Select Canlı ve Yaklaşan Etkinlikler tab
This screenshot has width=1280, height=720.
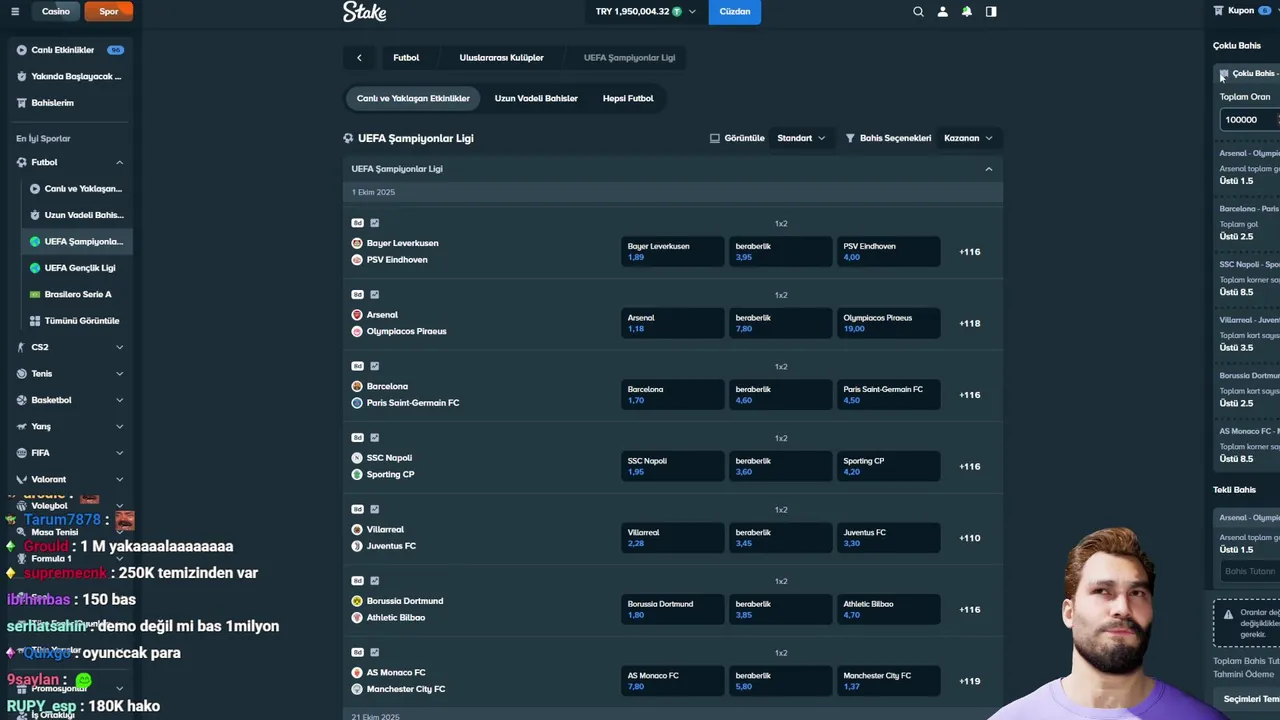click(x=413, y=98)
